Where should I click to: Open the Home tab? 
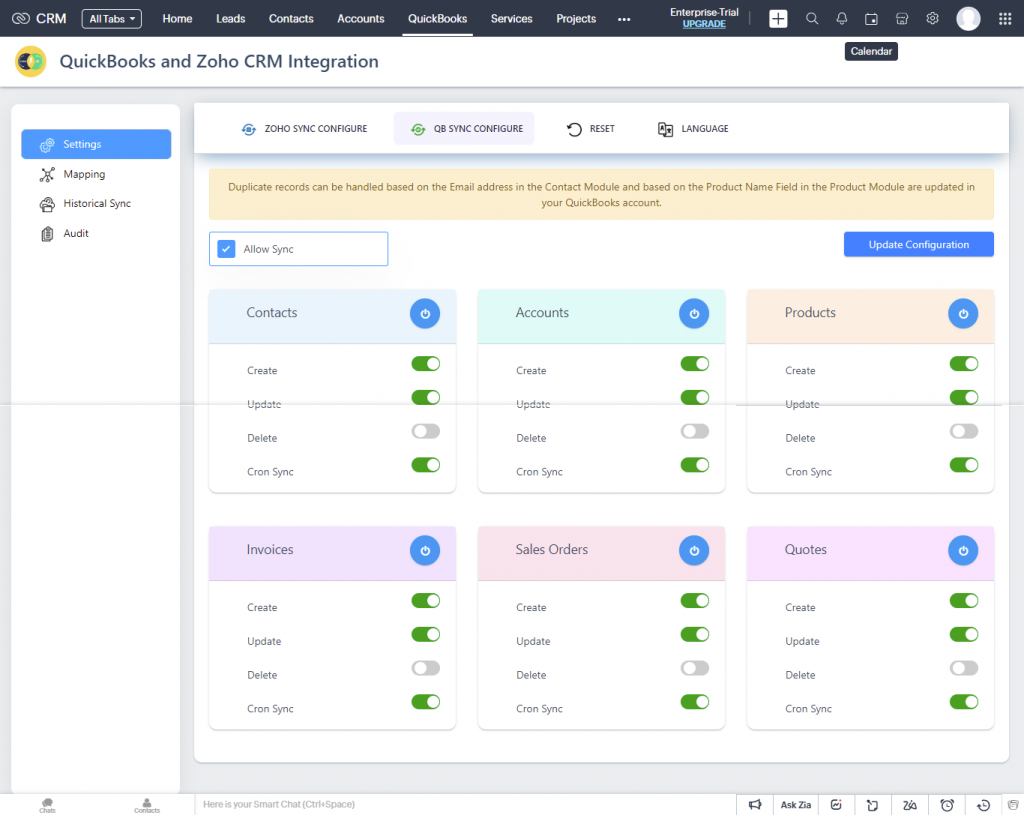pyautogui.click(x=177, y=19)
